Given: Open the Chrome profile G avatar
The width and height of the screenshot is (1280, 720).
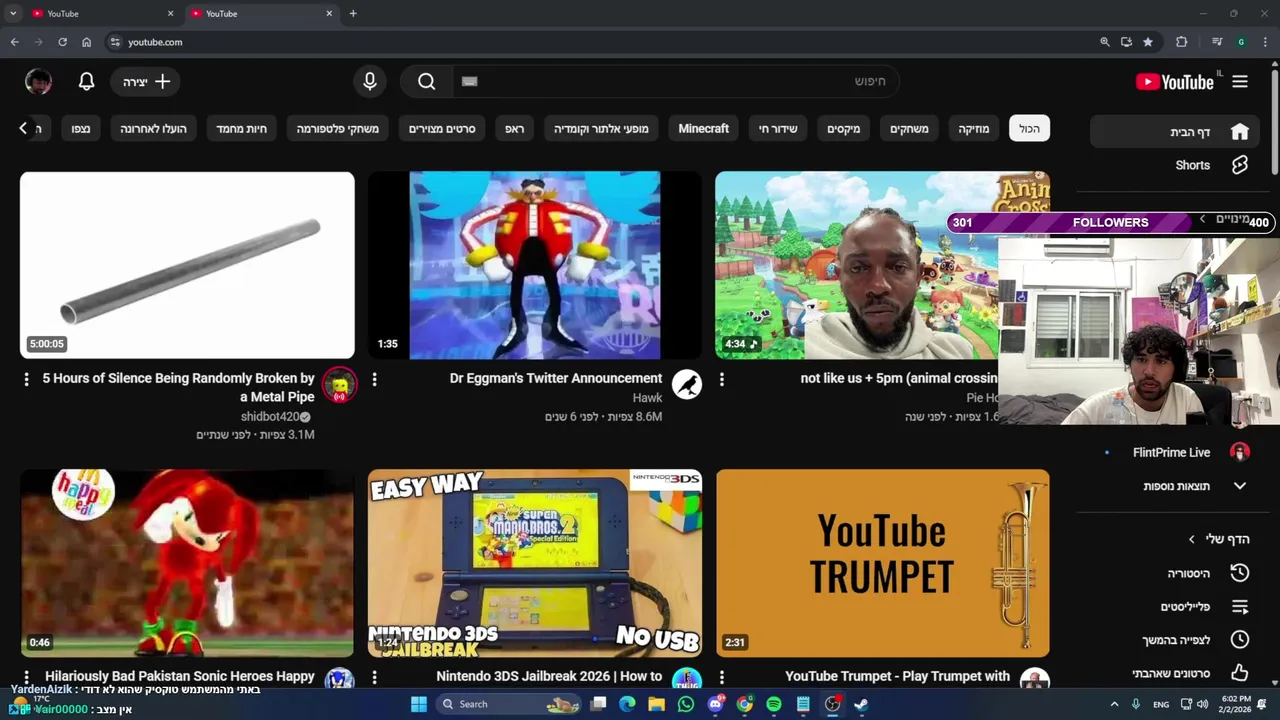Looking at the screenshot, I should 1241,42.
